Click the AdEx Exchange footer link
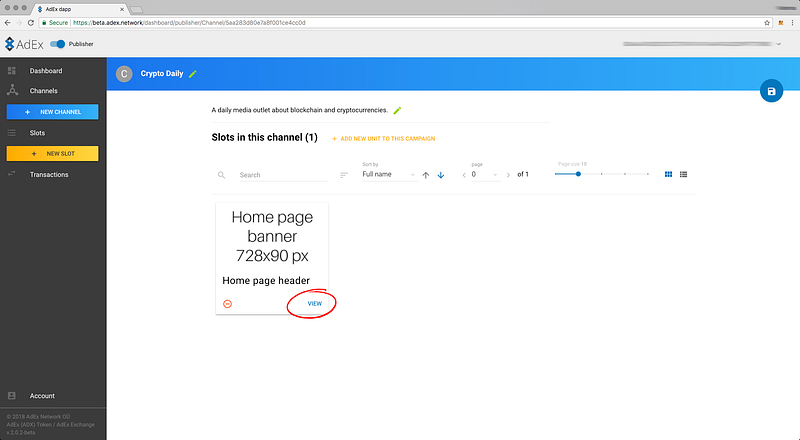 pos(74,425)
